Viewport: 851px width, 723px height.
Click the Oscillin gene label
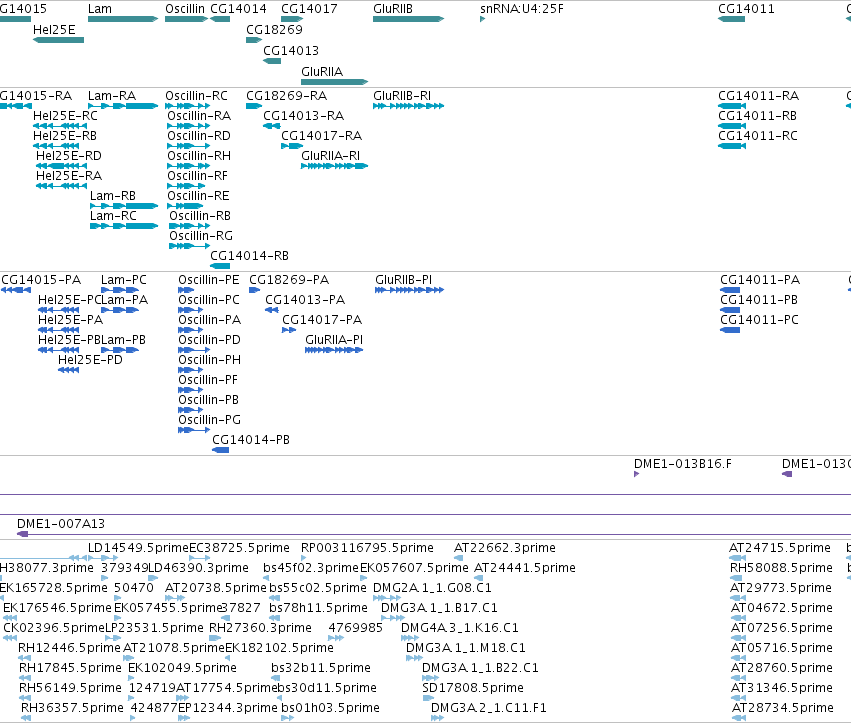pyautogui.click(x=185, y=9)
